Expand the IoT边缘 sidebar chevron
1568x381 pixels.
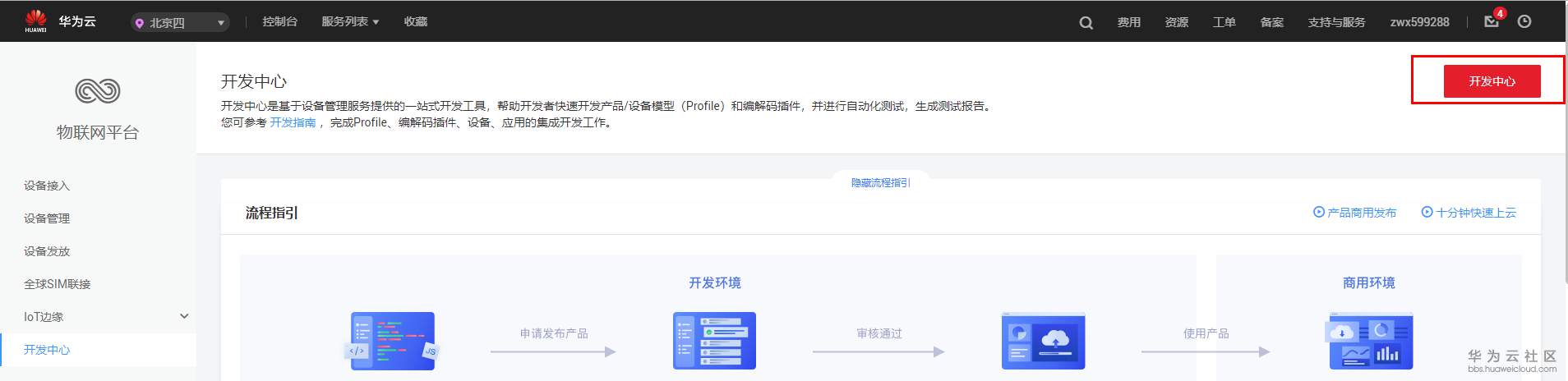click(x=184, y=316)
